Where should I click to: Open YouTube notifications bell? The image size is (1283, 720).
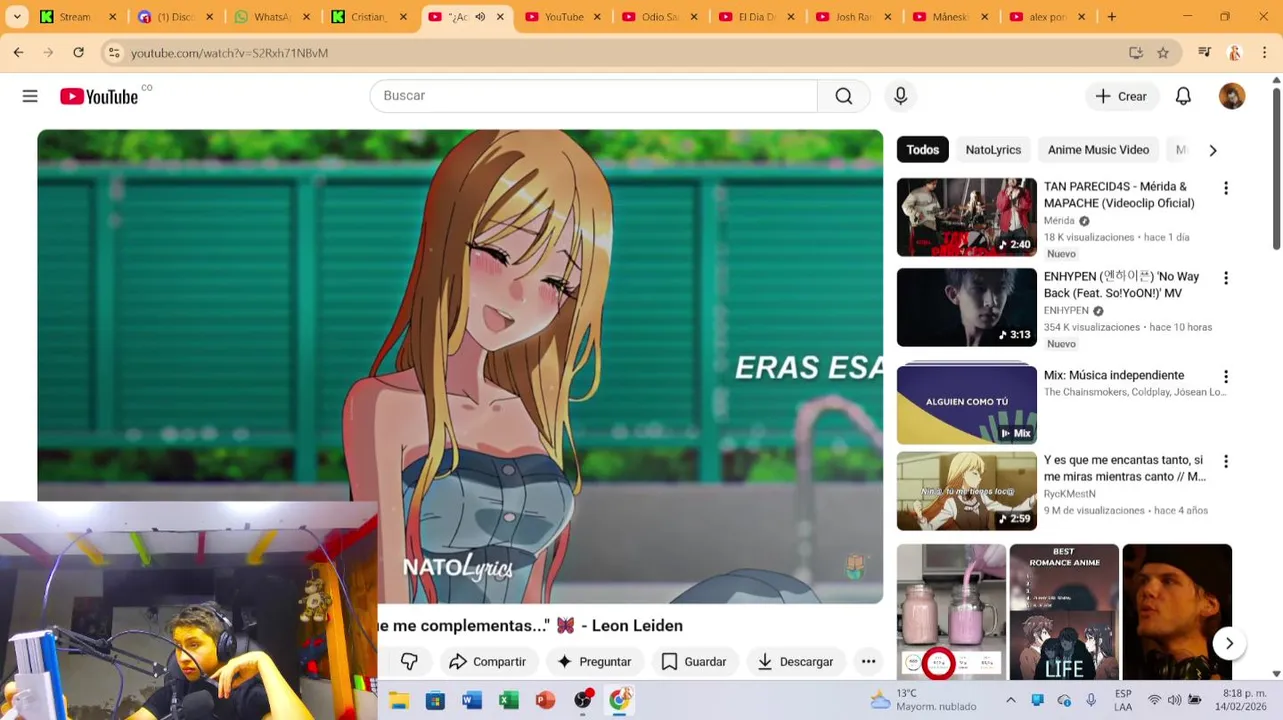point(1183,96)
